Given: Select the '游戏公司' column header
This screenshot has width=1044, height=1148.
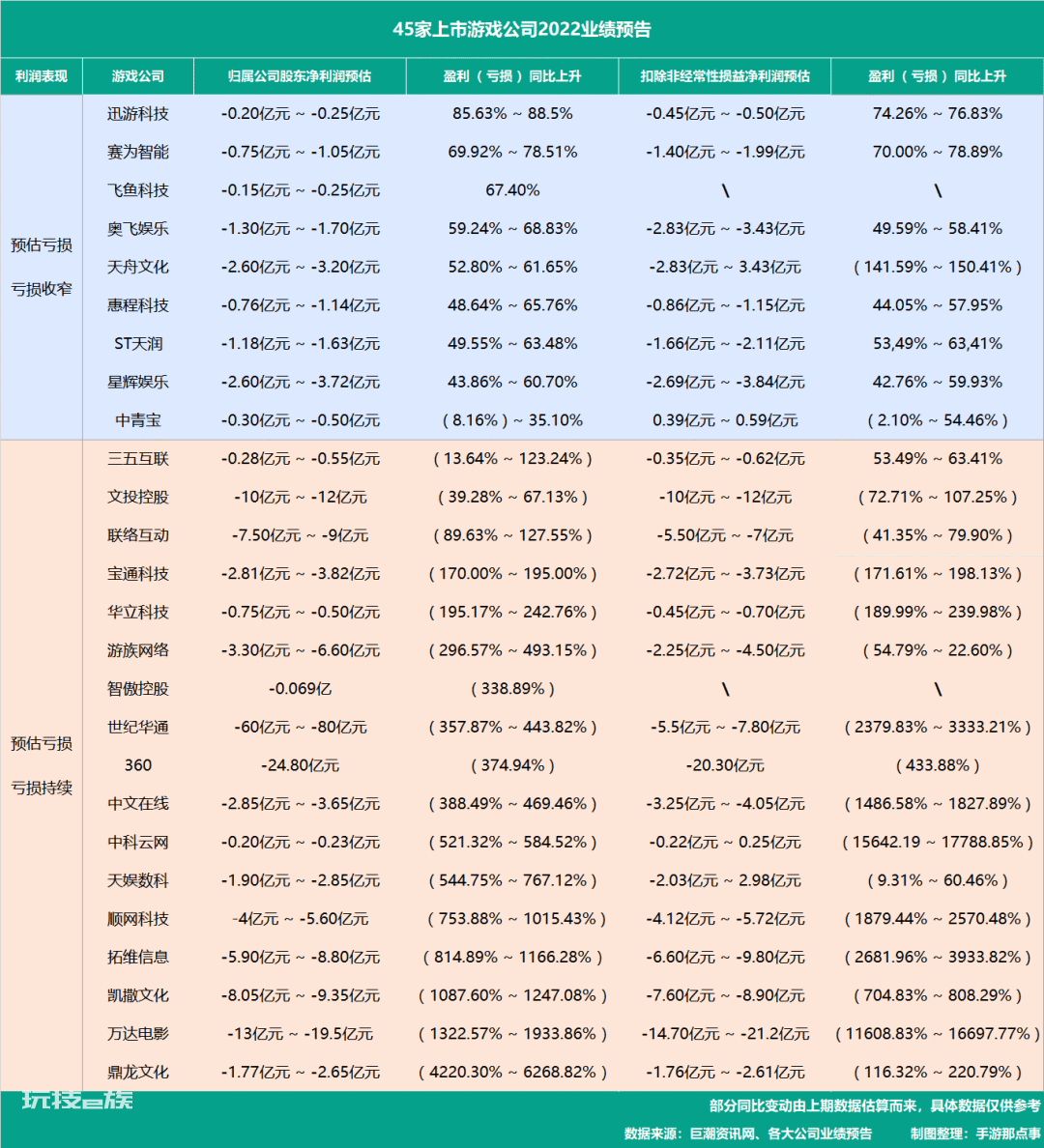Looking at the screenshot, I should coord(137,76).
